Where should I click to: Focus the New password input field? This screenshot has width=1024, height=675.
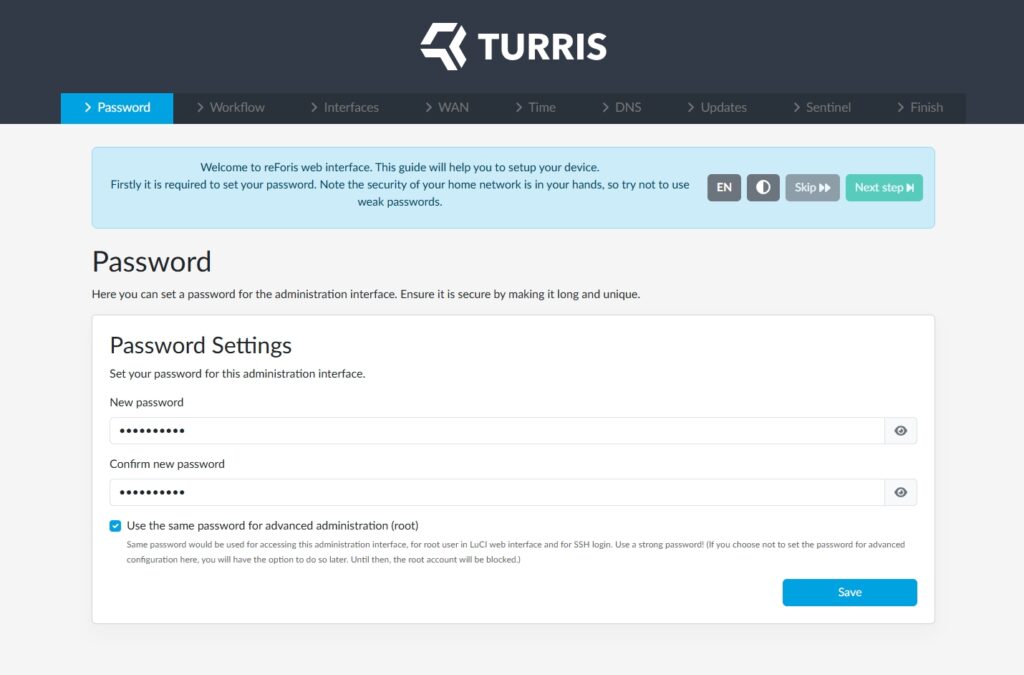[497, 431]
